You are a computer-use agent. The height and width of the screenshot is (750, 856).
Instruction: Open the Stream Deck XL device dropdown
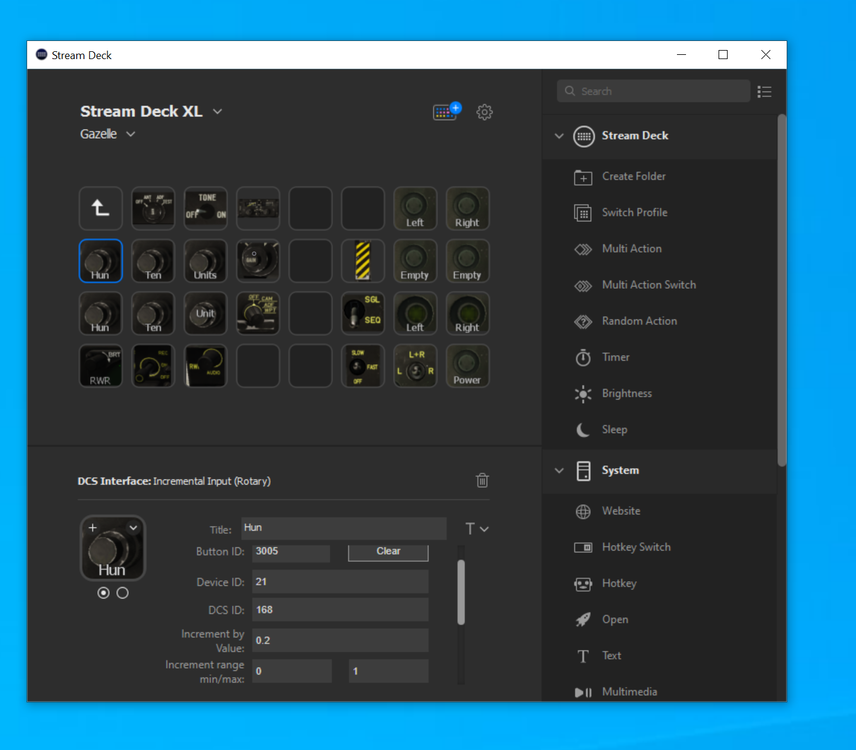pyautogui.click(x=218, y=112)
